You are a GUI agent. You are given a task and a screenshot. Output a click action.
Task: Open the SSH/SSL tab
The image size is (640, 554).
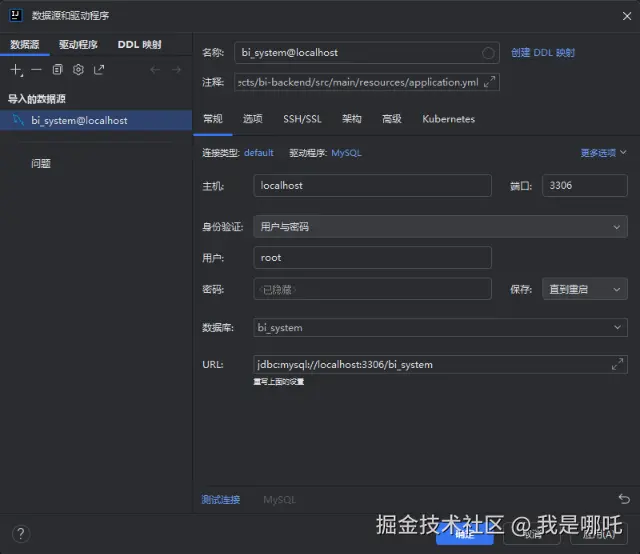point(302,119)
